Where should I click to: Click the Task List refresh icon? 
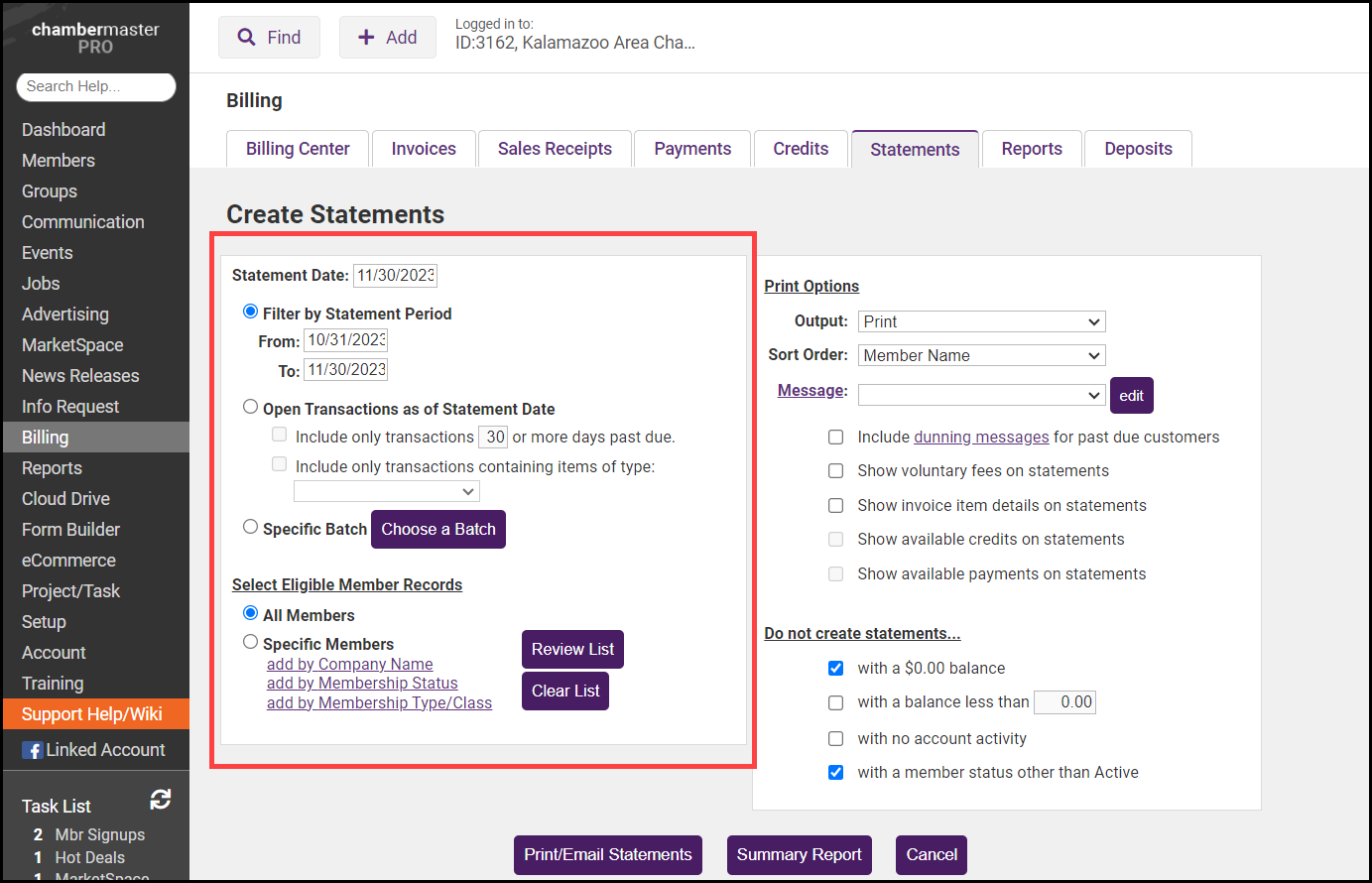[x=160, y=800]
